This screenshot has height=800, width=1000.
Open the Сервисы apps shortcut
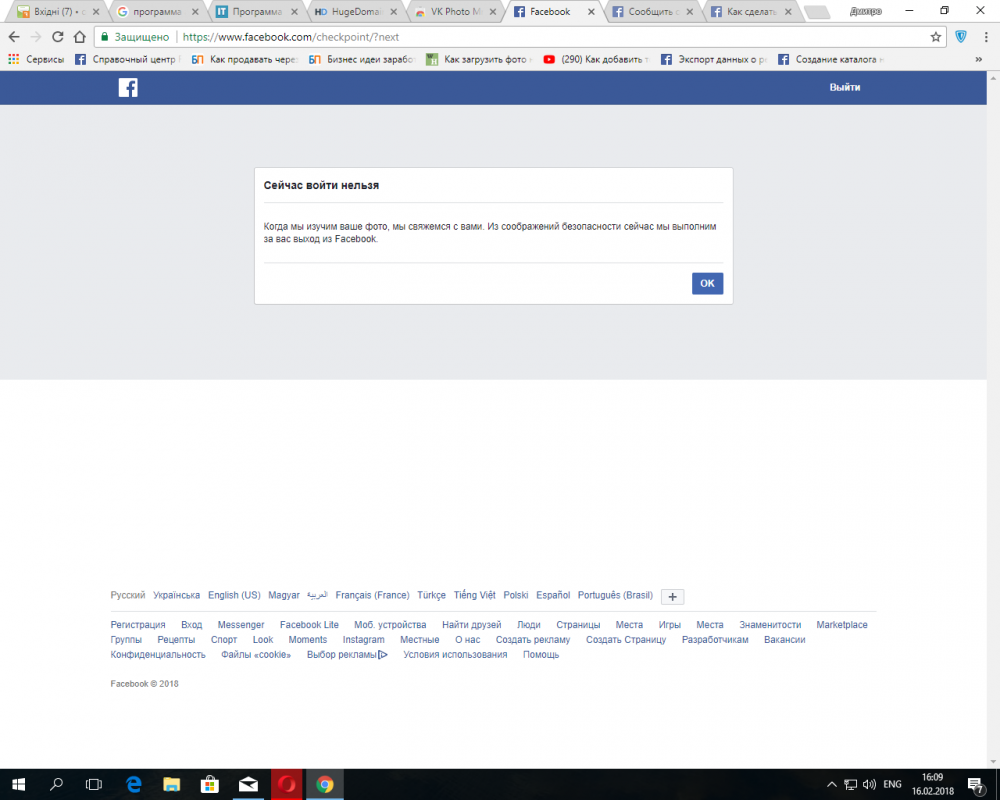pos(36,59)
